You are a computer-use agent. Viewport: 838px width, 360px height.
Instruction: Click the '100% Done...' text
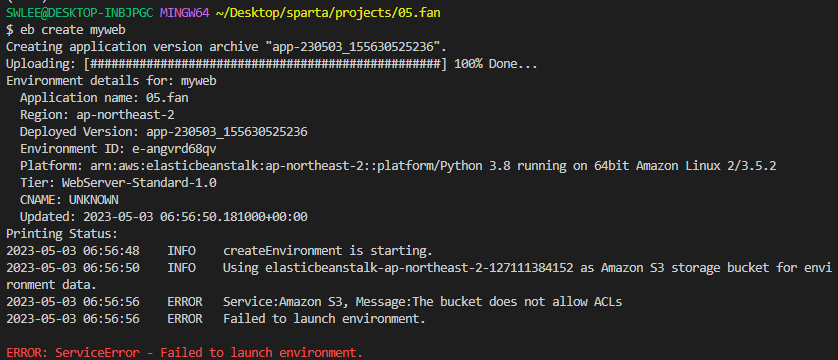pyautogui.click(x=495, y=64)
